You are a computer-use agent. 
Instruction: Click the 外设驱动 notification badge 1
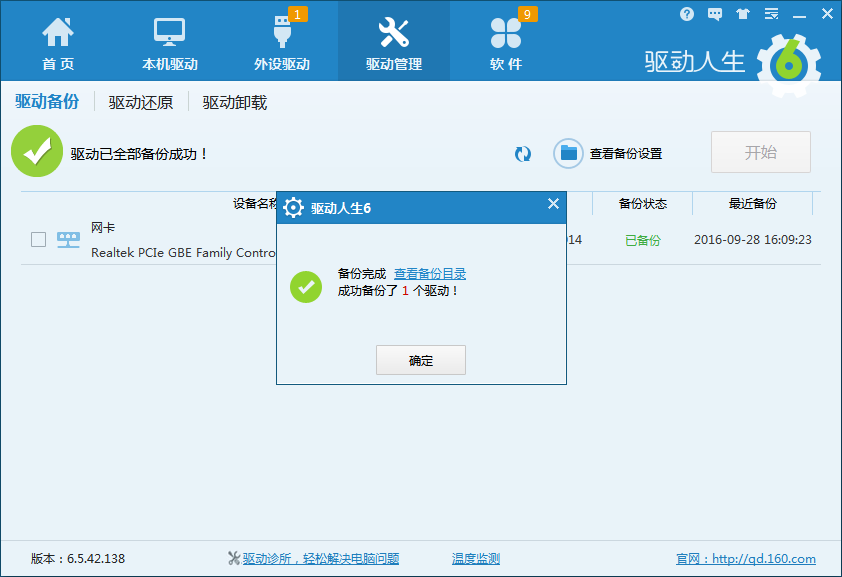(297, 14)
